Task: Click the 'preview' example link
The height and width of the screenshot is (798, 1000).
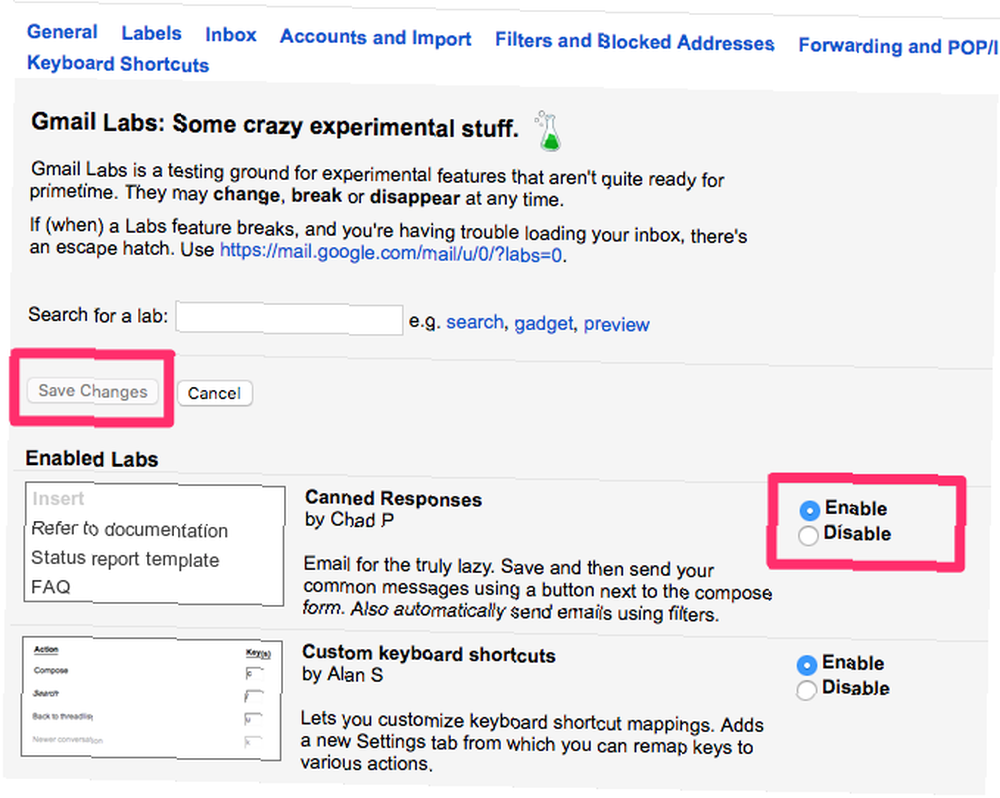Action: pos(617,325)
